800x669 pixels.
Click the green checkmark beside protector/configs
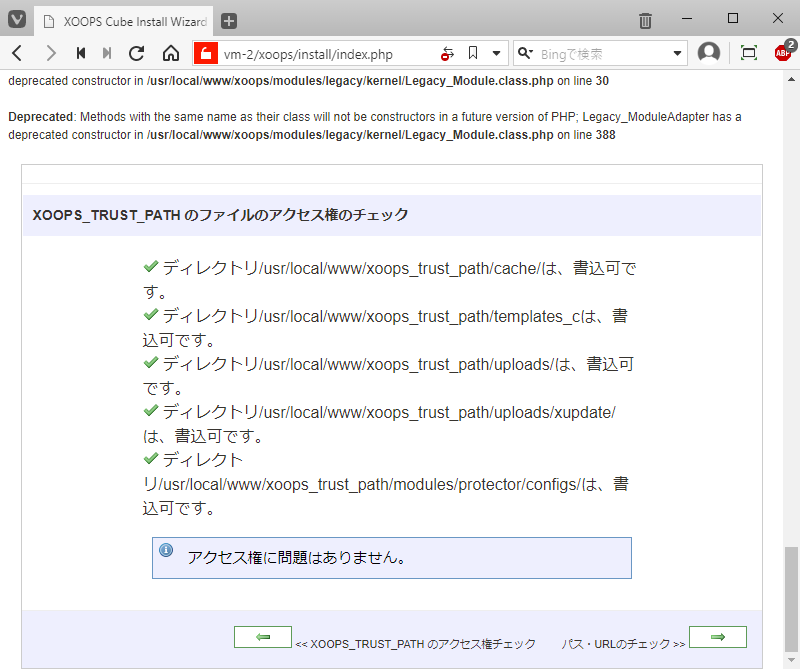(151, 458)
